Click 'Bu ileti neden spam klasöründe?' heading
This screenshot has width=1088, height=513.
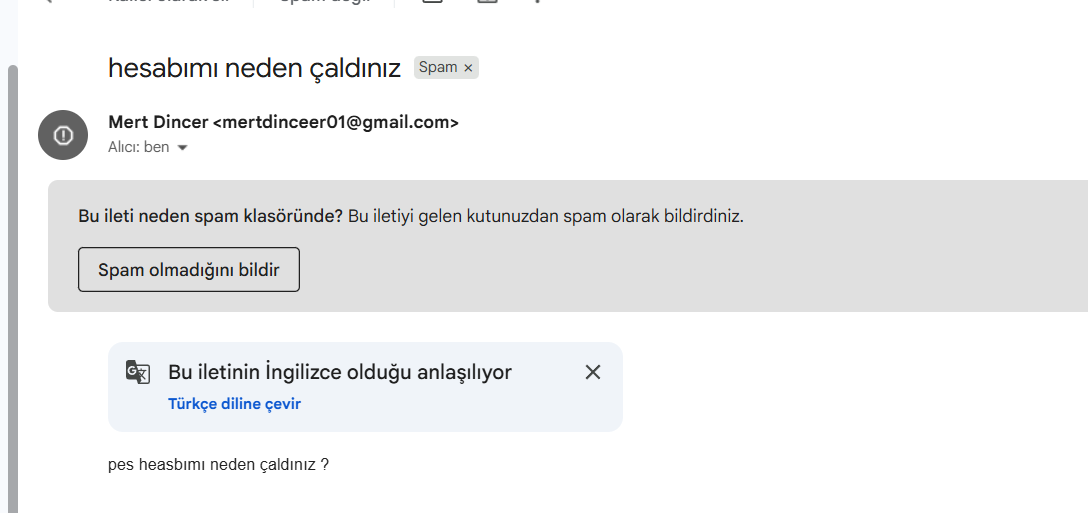pyautogui.click(x=210, y=216)
